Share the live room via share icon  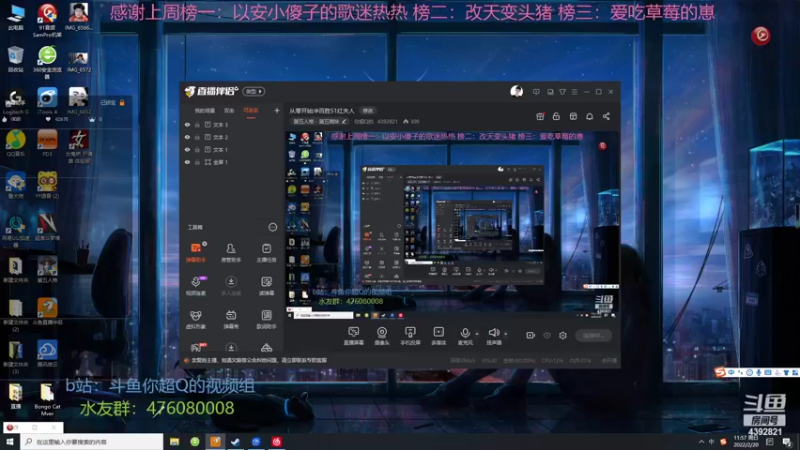point(606,116)
